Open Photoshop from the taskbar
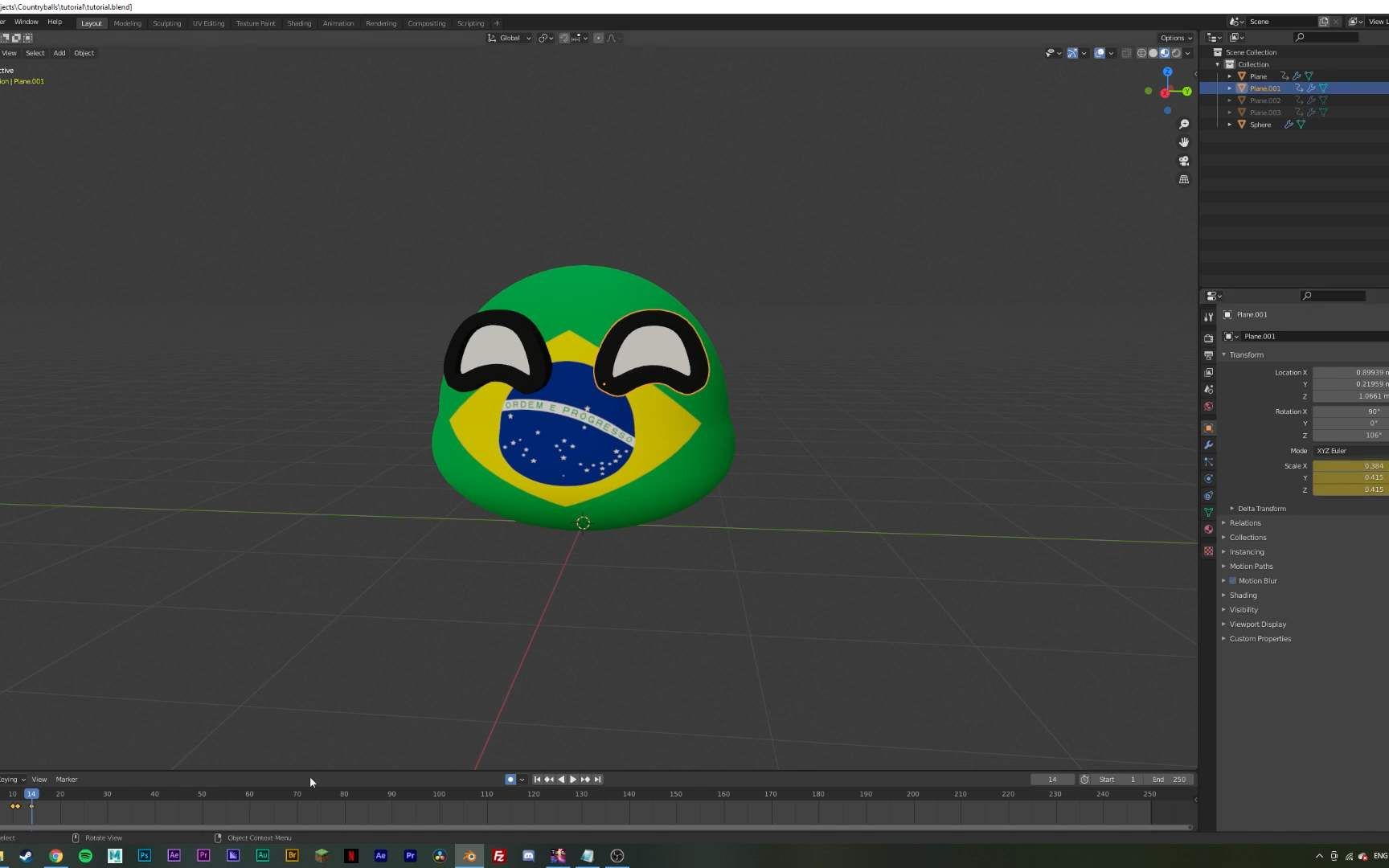Image resolution: width=1389 pixels, height=868 pixels. click(x=145, y=856)
